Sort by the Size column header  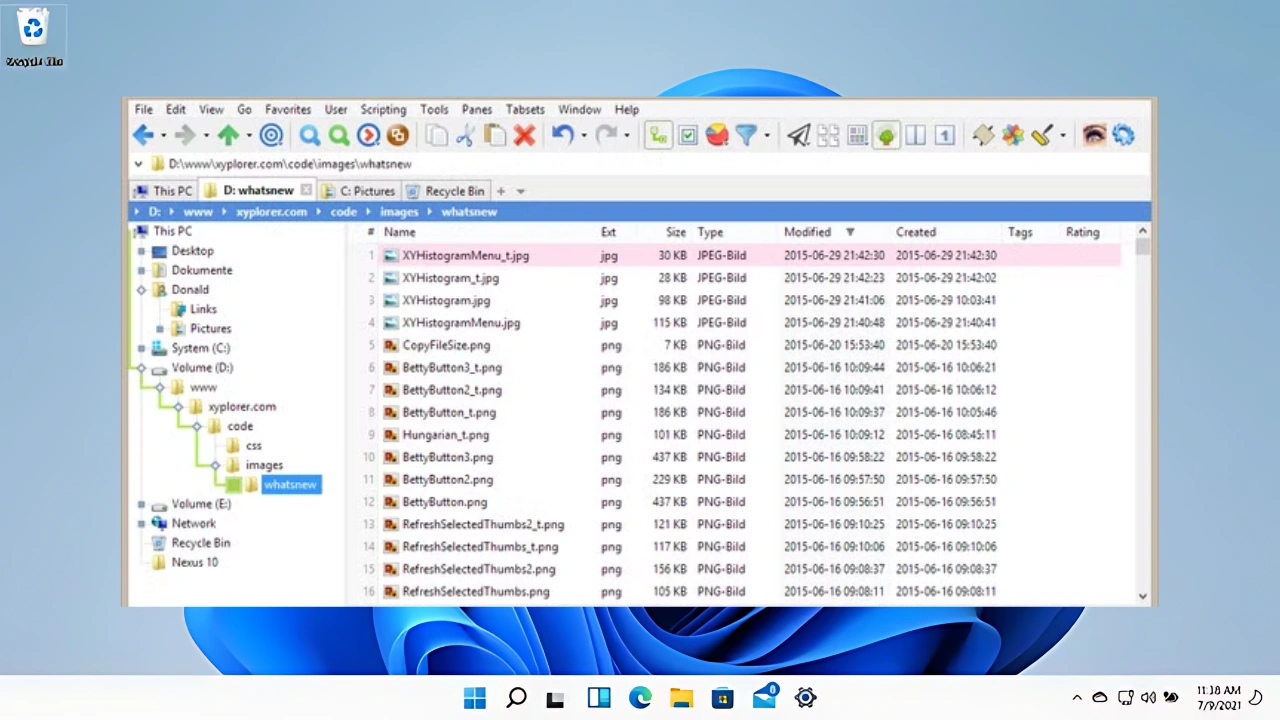click(676, 232)
